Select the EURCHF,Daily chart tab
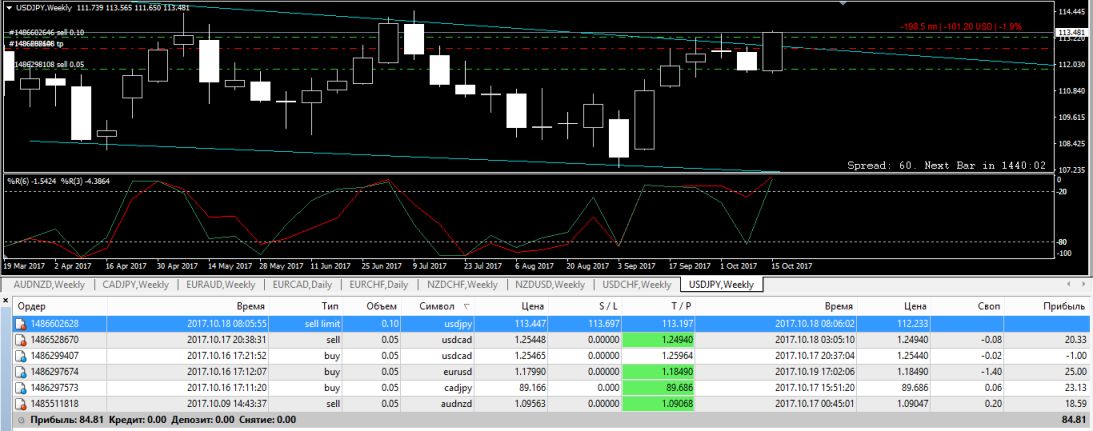The width and height of the screenshot is (1093, 431). 379,285
